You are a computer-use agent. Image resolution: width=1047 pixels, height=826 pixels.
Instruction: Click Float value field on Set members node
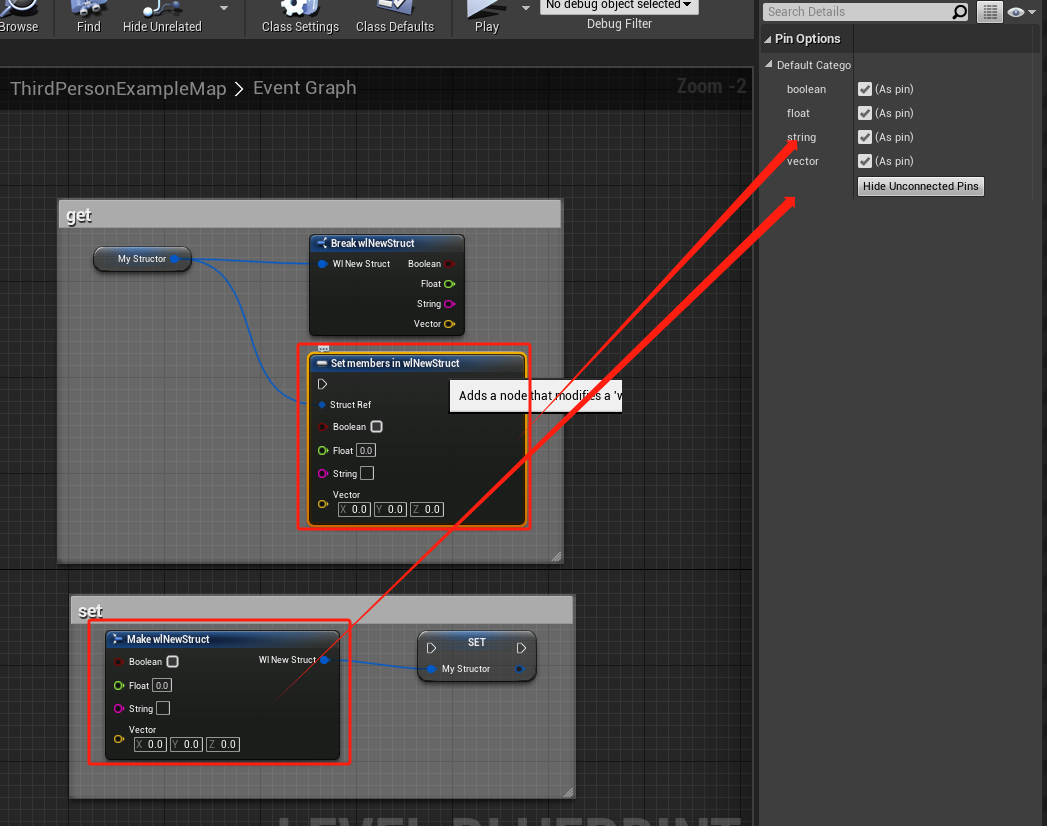[x=366, y=450]
